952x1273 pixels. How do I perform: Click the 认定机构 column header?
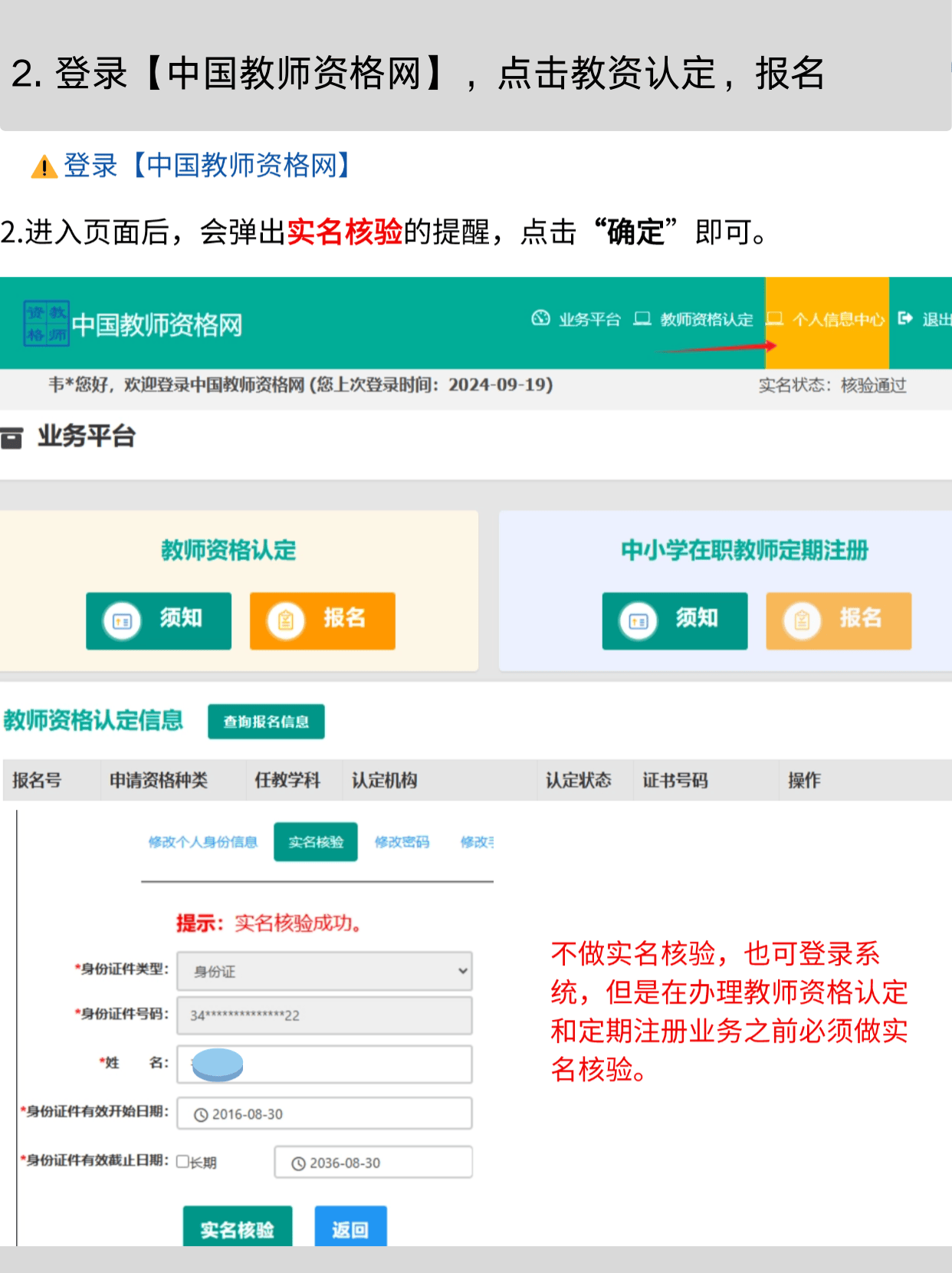click(385, 781)
